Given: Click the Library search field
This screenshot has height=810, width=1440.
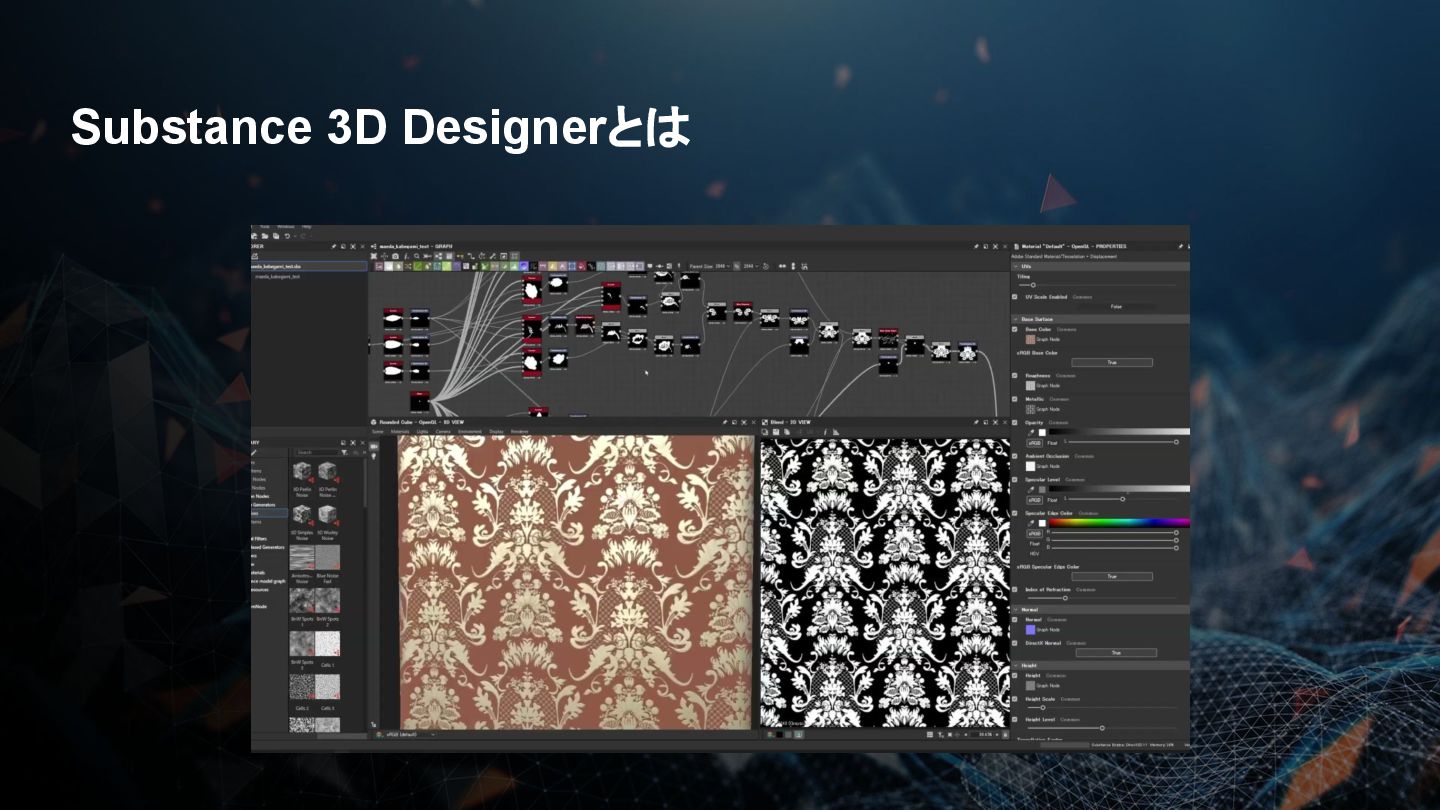Looking at the screenshot, I should (x=316, y=452).
